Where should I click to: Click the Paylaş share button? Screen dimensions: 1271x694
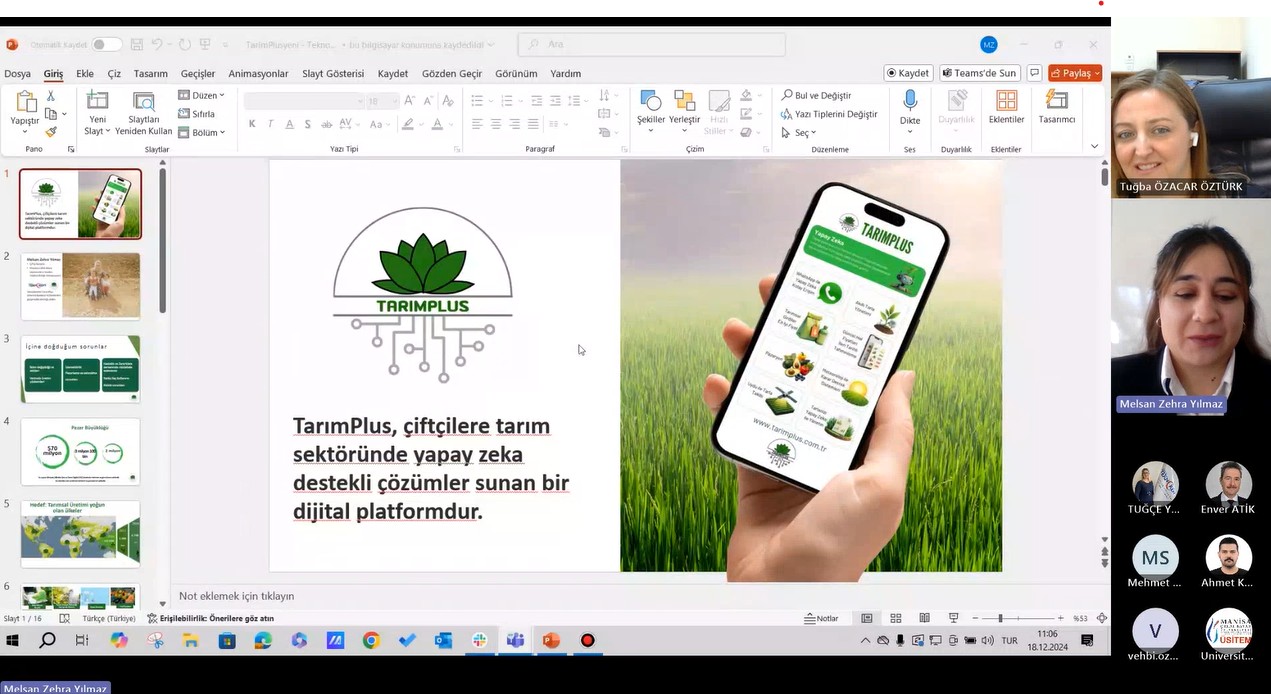point(1074,73)
